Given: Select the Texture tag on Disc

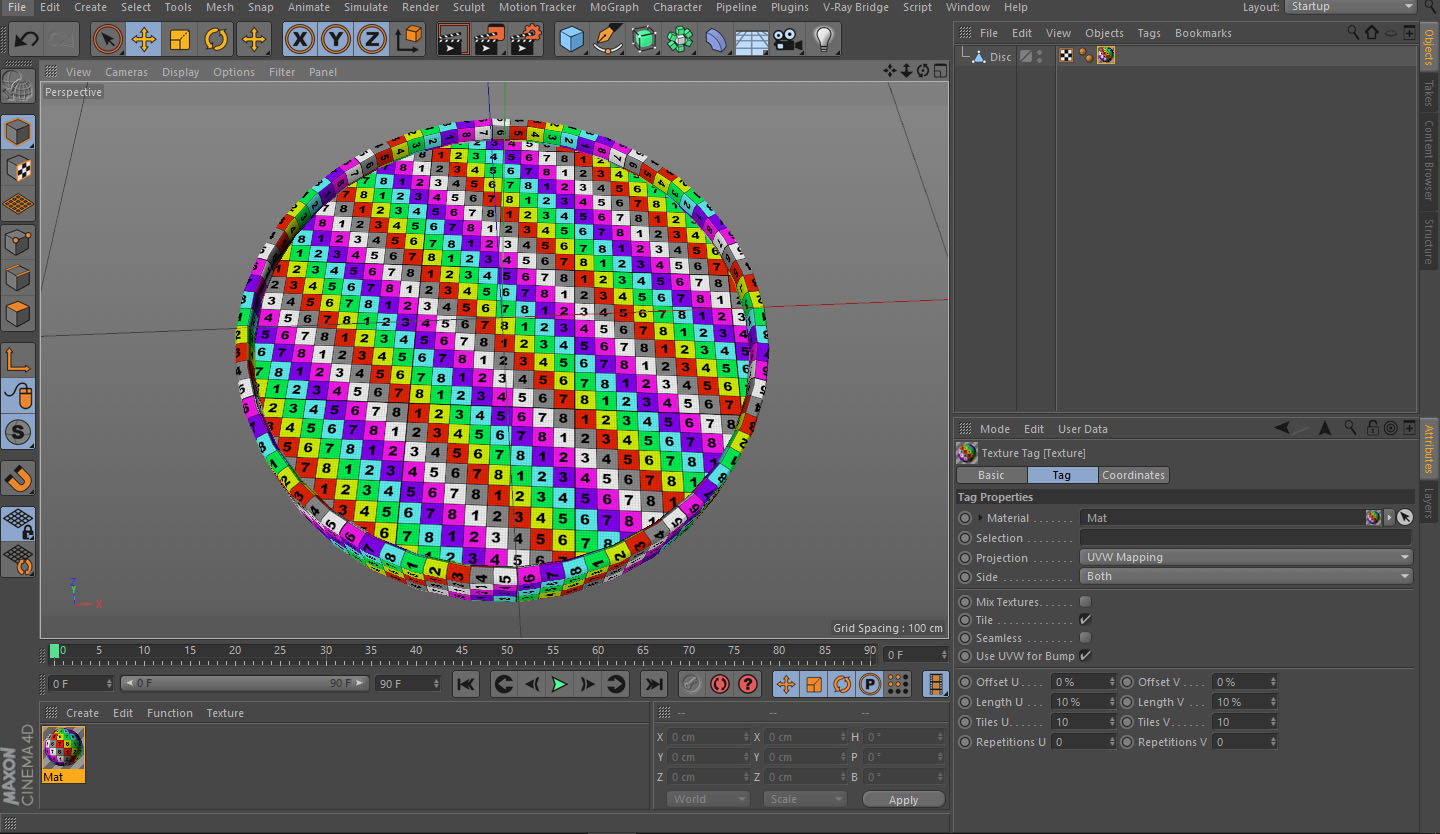Looking at the screenshot, I should 1105,56.
